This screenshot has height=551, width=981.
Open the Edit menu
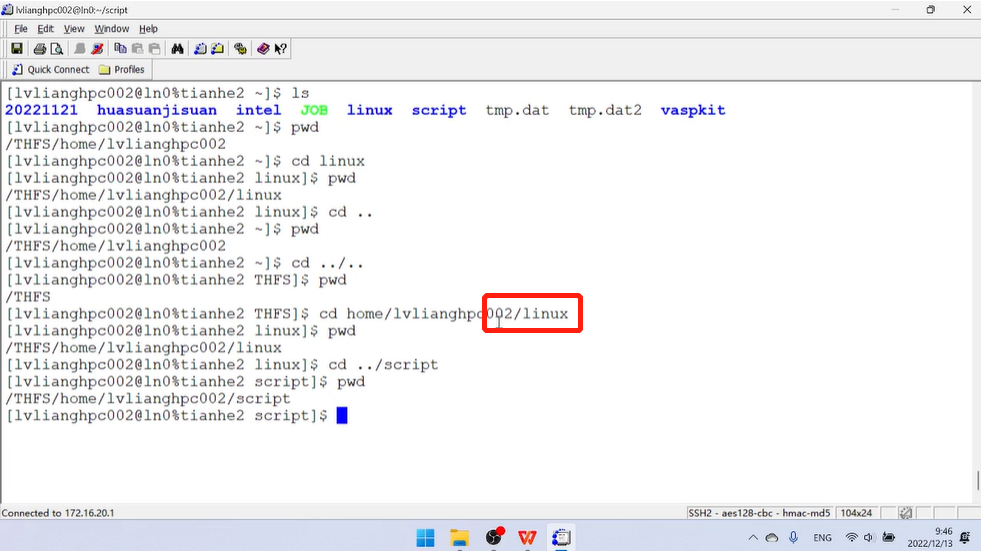pos(46,29)
